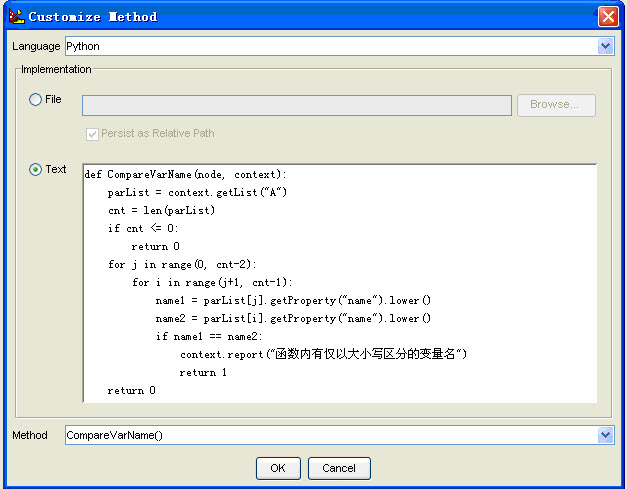The image size is (627, 489).
Task: Click the Customize Method title bar icon
Action: point(16,16)
